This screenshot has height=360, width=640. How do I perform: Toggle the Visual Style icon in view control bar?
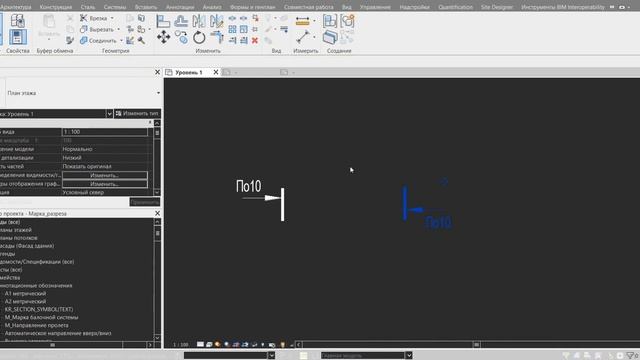tap(209, 344)
